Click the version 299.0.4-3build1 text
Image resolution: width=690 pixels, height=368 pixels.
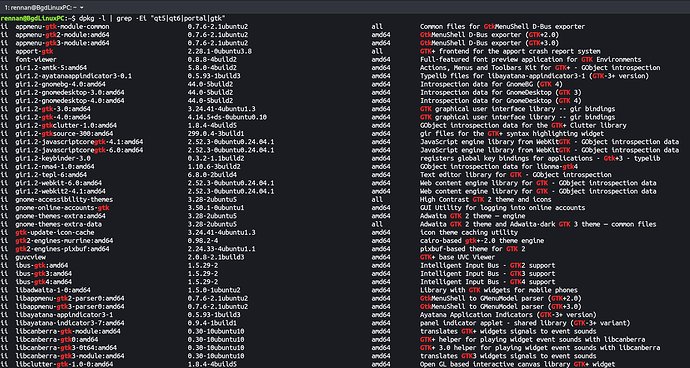(216, 133)
